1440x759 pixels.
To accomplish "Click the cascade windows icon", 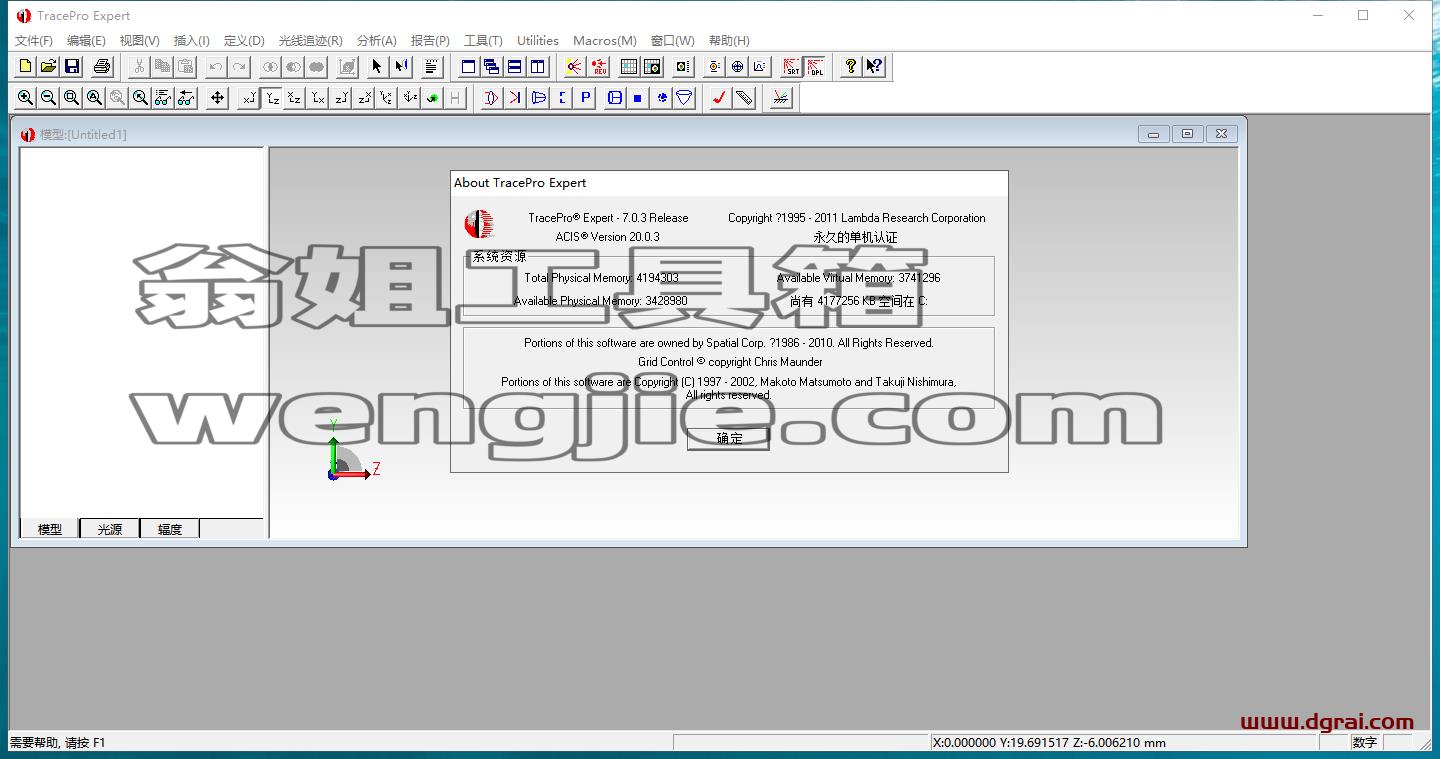I will tap(491, 67).
